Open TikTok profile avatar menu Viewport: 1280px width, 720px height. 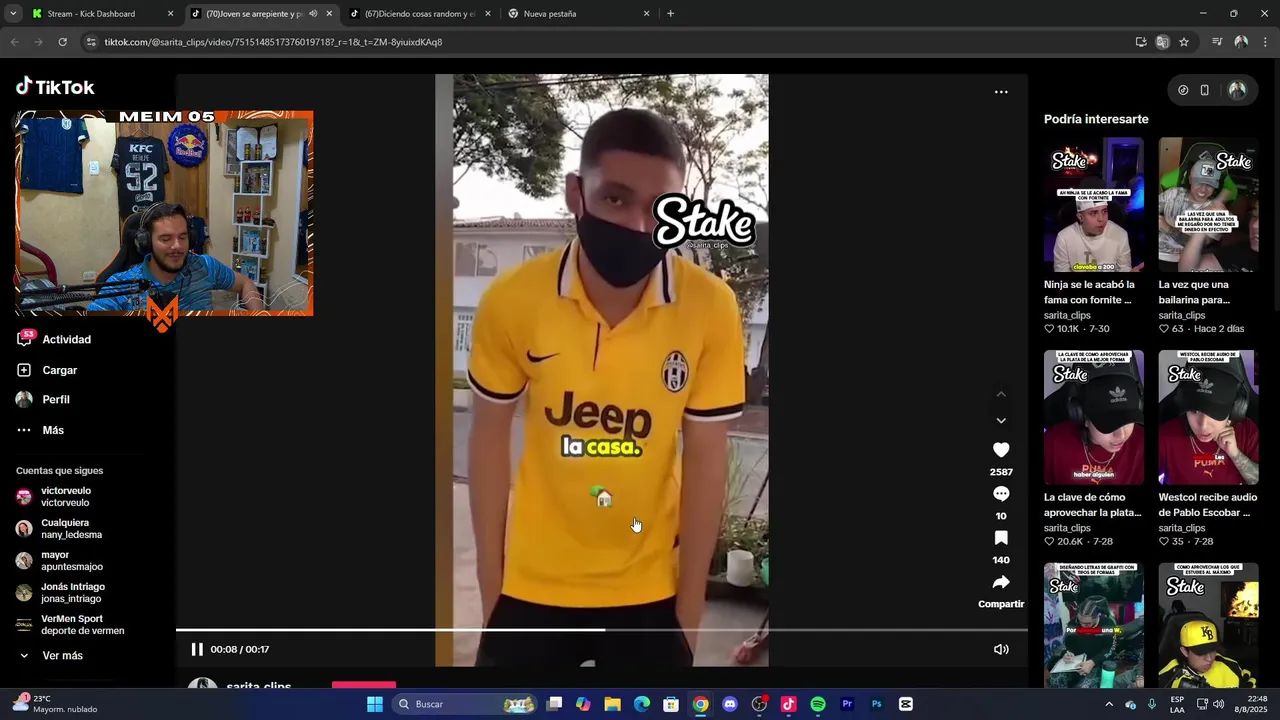click(1237, 90)
